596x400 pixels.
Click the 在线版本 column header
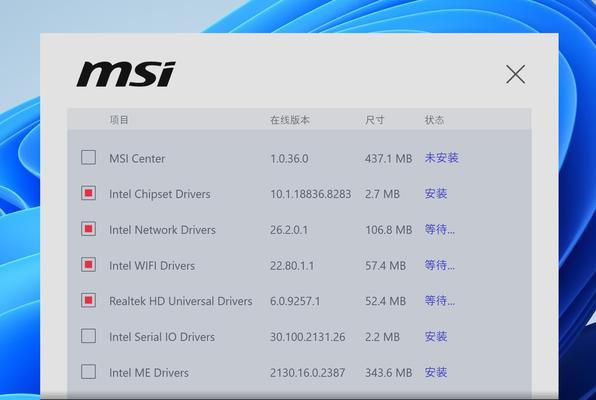(x=290, y=120)
